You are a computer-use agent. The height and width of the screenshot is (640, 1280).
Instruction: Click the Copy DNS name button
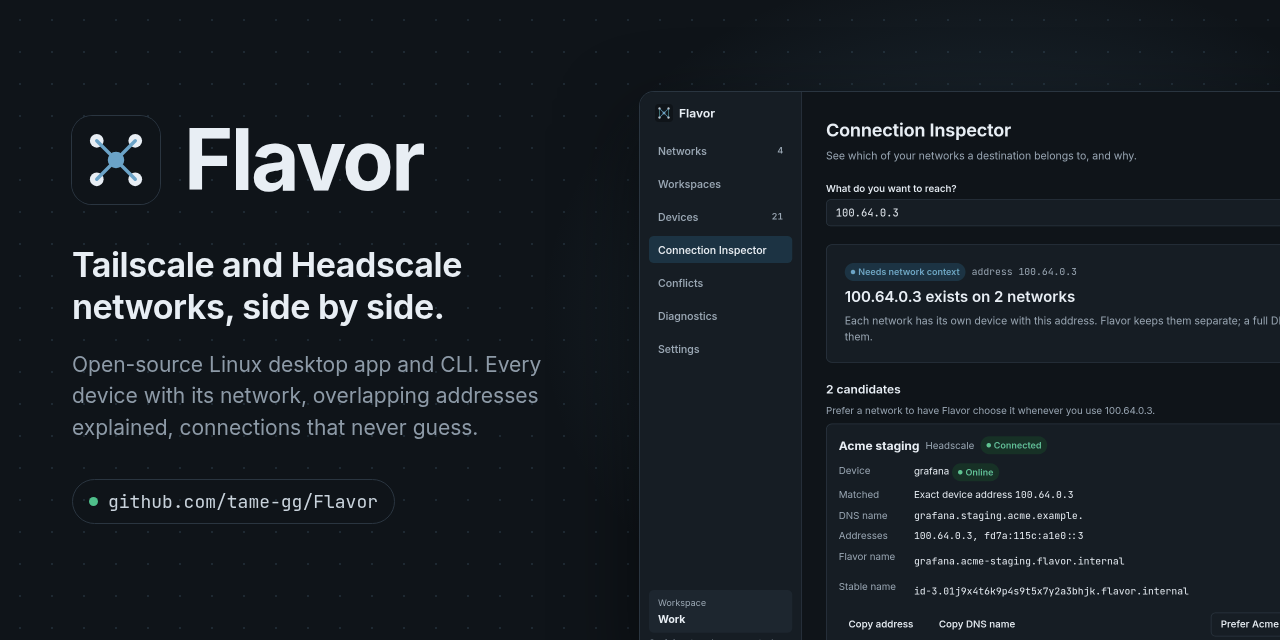pos(977,624)
